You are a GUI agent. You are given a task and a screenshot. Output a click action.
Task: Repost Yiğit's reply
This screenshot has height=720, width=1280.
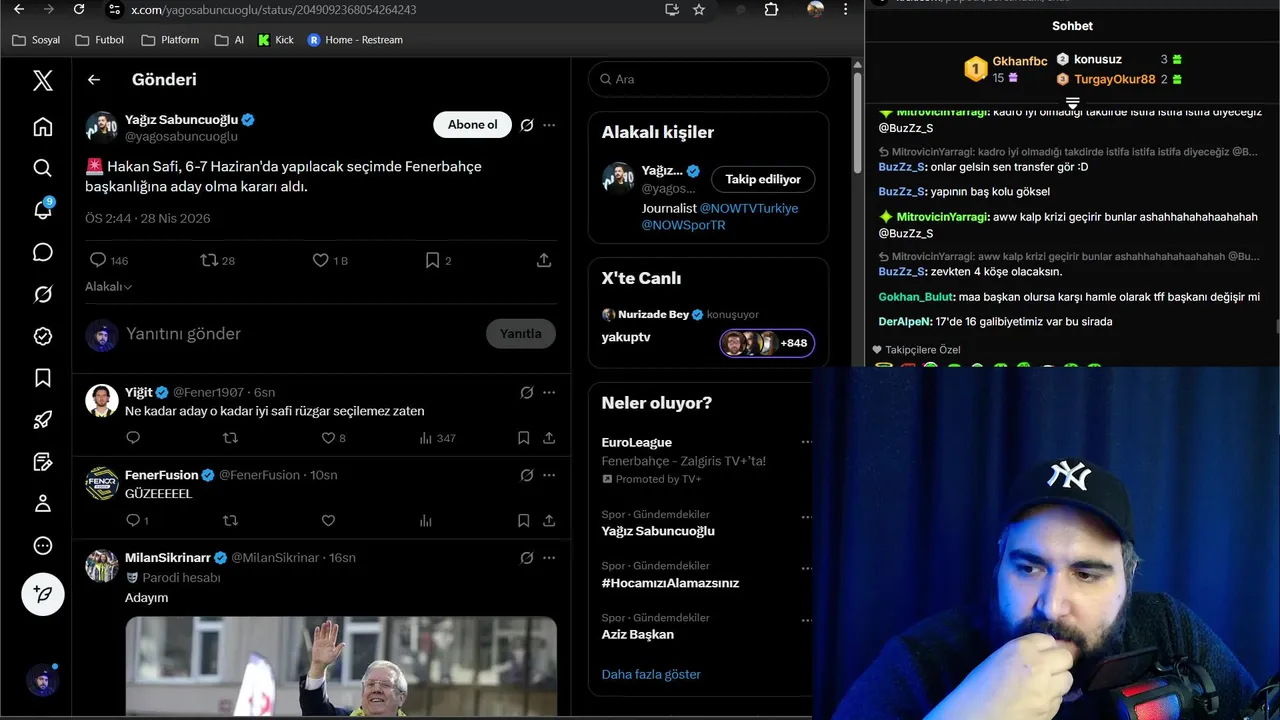pyautogui.click(x=230, y=438)
